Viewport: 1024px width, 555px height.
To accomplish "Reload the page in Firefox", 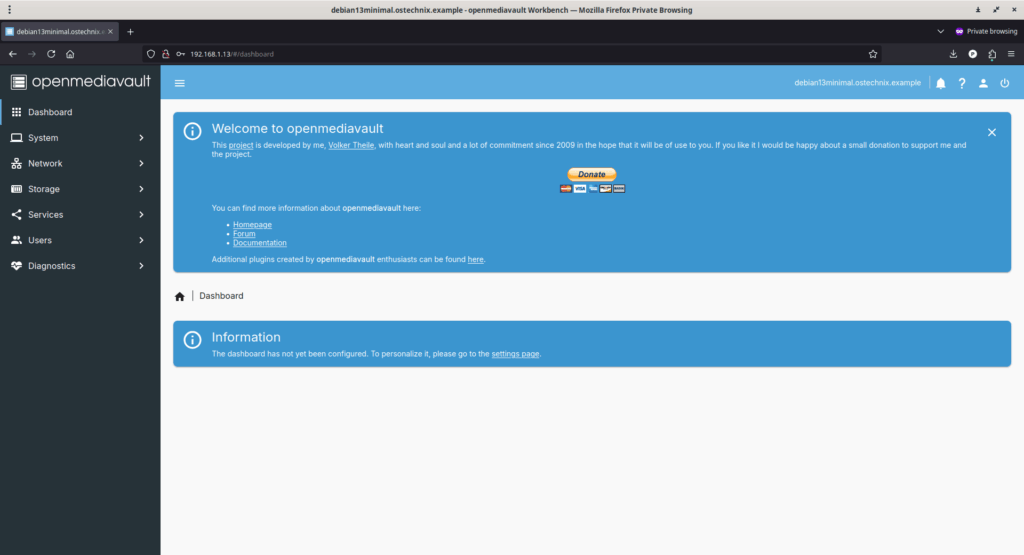I will pyautogui.click(x=51, y=54).
